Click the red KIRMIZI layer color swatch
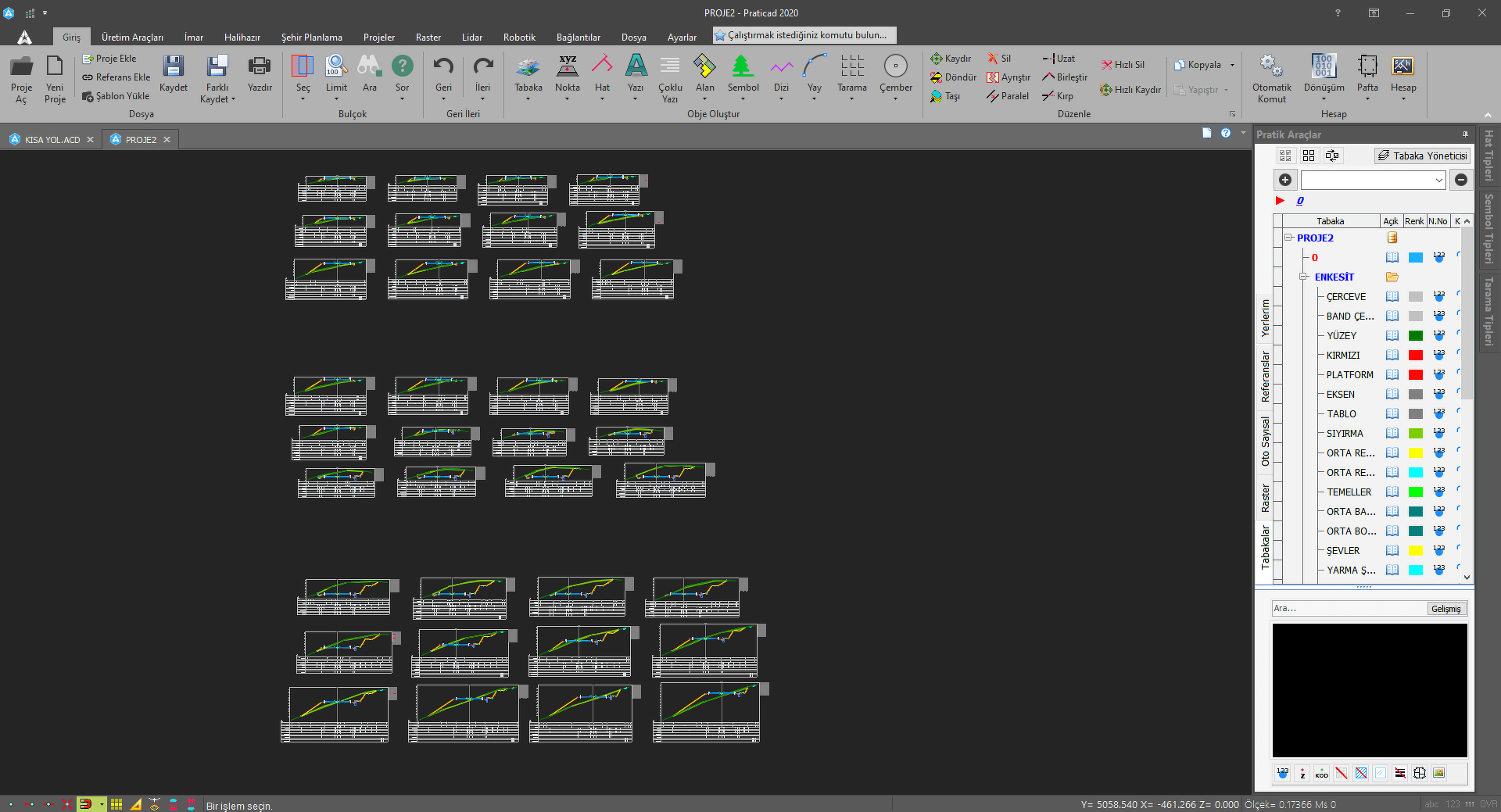Image resolution: width=1501 pixels, height=812 pixels. [x=1415, y=356]
